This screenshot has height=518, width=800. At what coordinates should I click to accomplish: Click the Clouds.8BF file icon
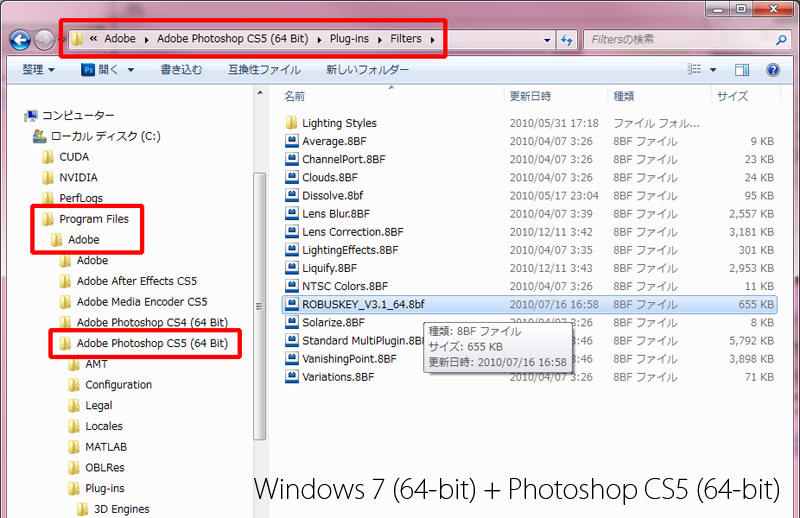point(291,177)
